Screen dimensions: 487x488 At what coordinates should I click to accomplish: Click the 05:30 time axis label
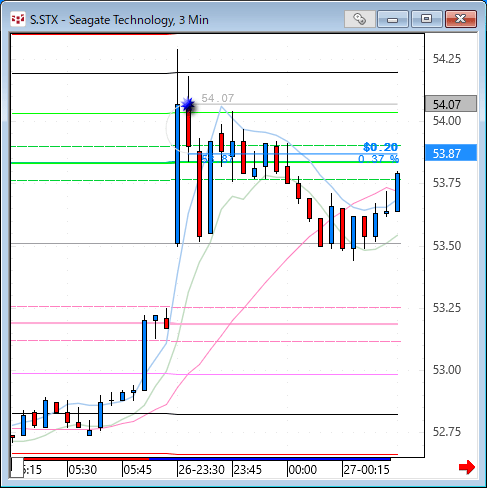pyautogui.click(x=82, y=470)
